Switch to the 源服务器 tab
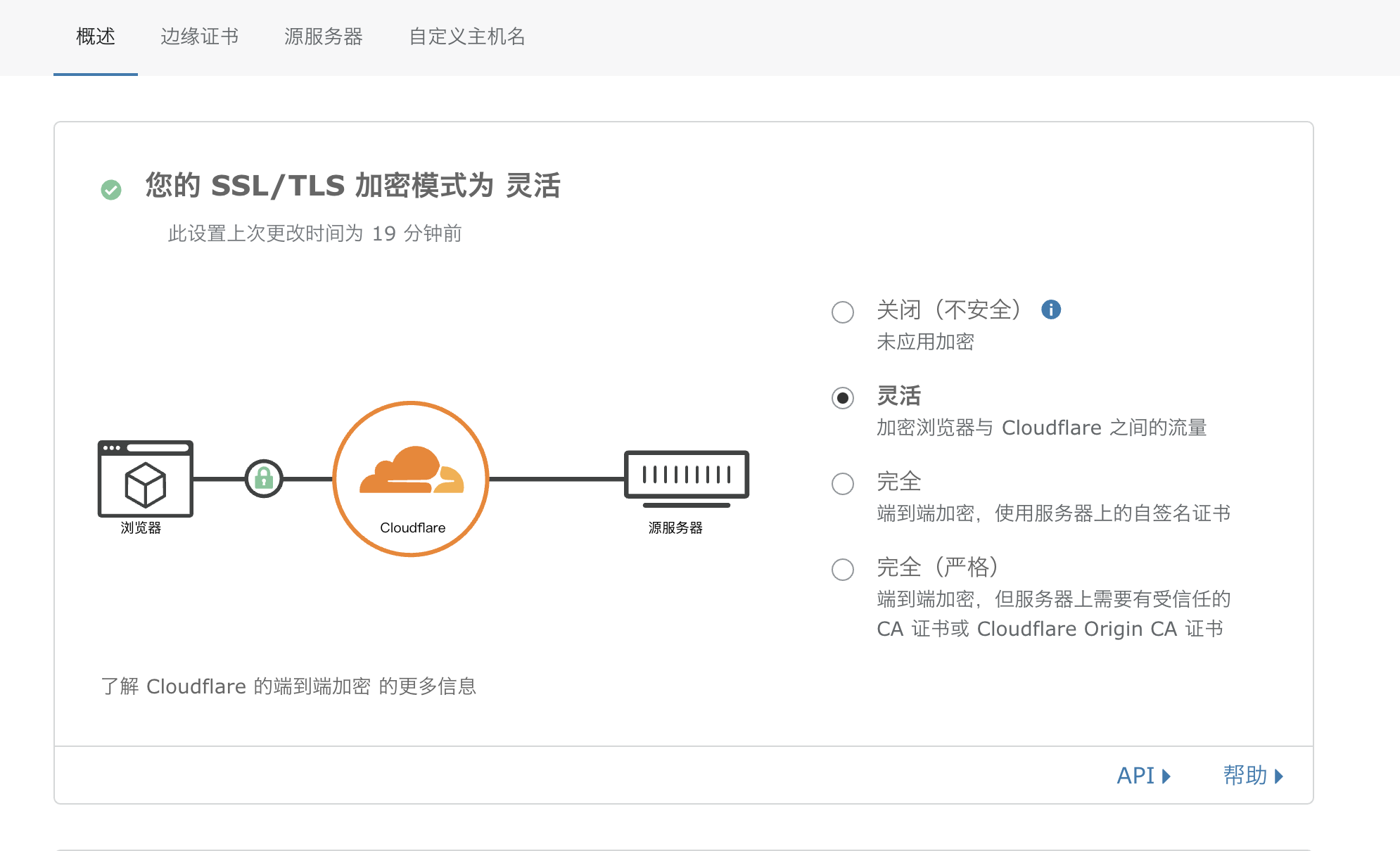 (x=324, y=37)
